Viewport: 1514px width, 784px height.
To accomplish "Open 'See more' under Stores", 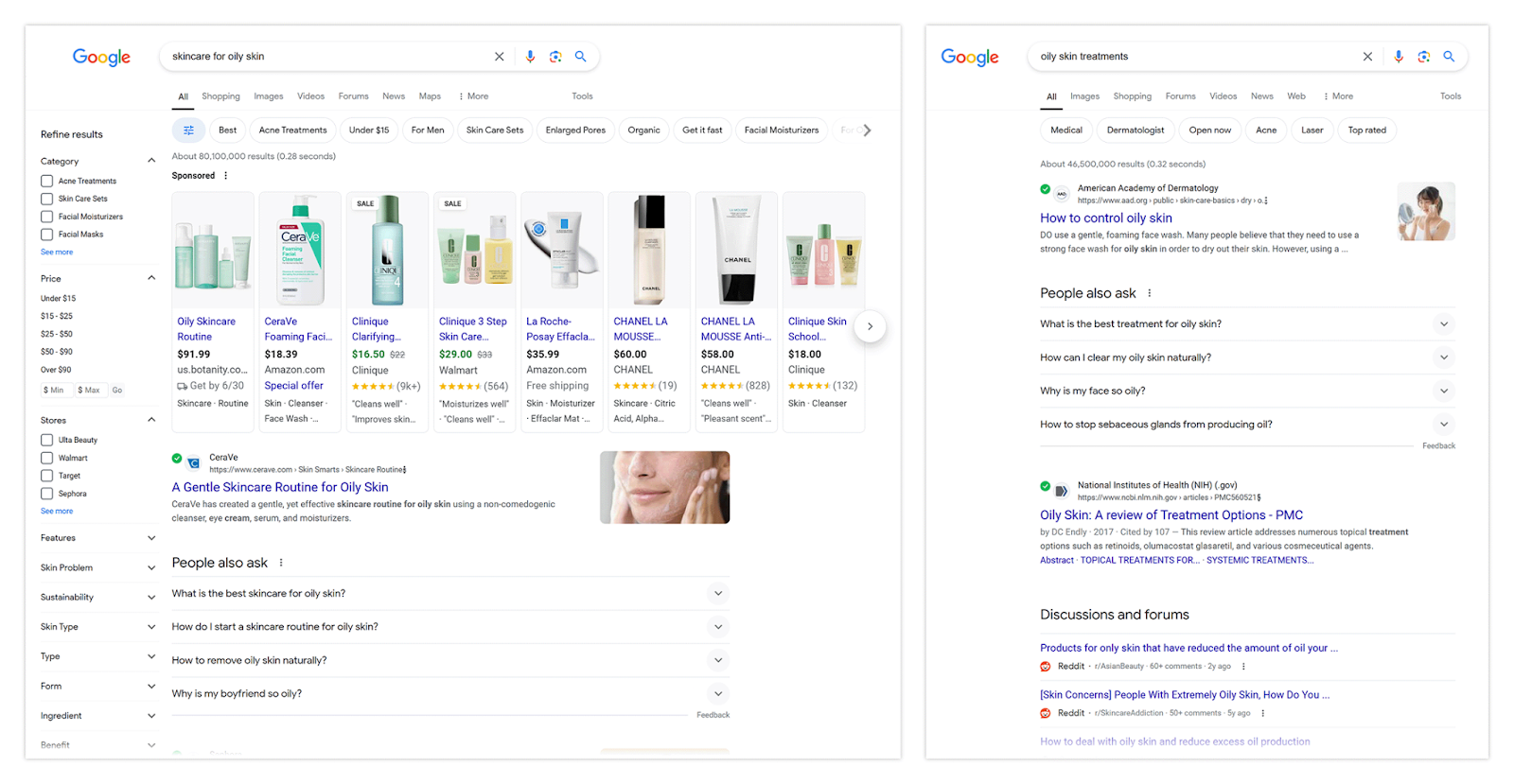I will [x=57, y=512].
